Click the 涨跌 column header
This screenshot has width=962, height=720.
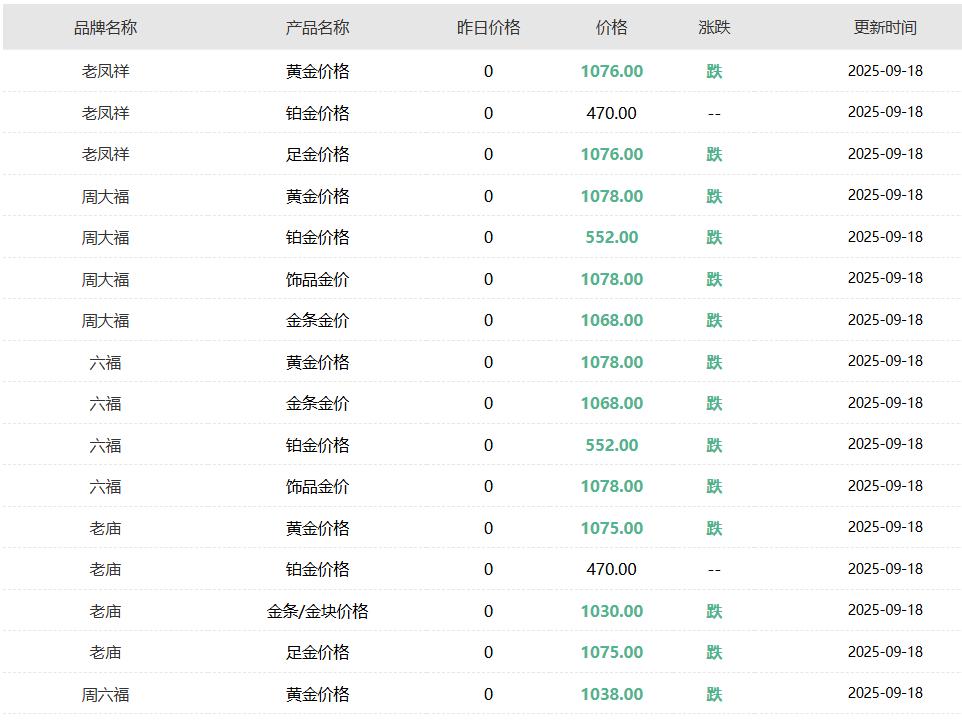coord(714,28)
